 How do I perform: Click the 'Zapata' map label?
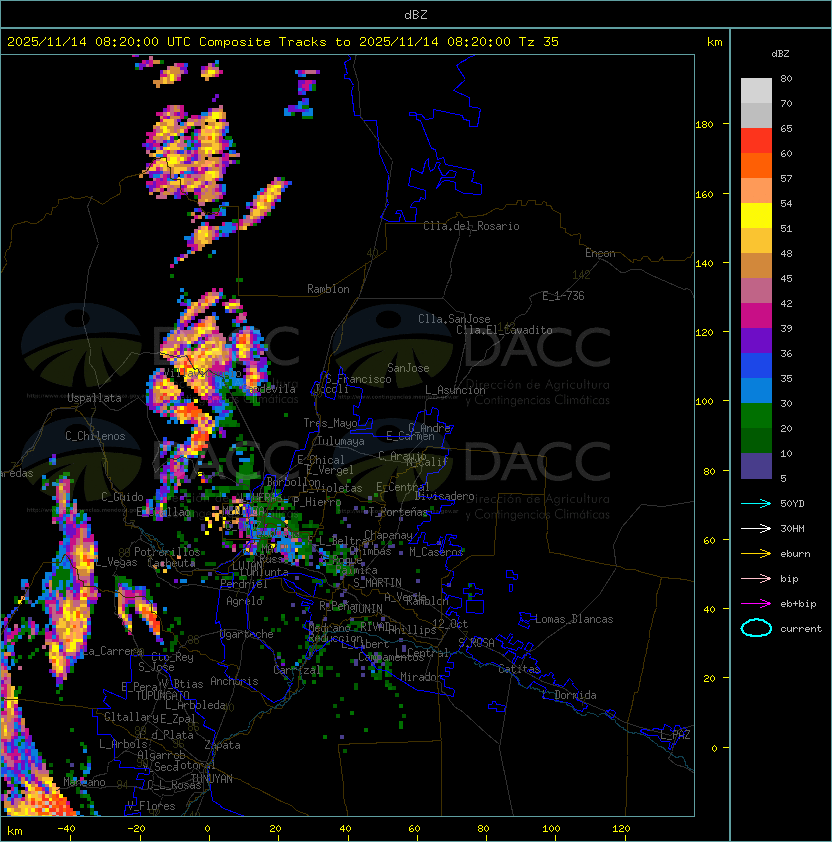click(222, 745)
